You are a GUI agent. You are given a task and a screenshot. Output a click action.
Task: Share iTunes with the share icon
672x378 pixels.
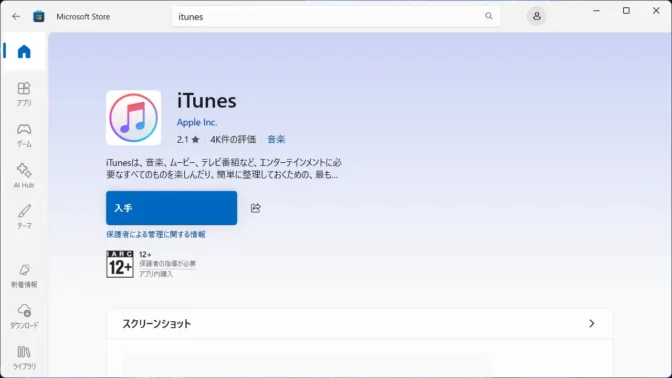(x=255, y=208)
